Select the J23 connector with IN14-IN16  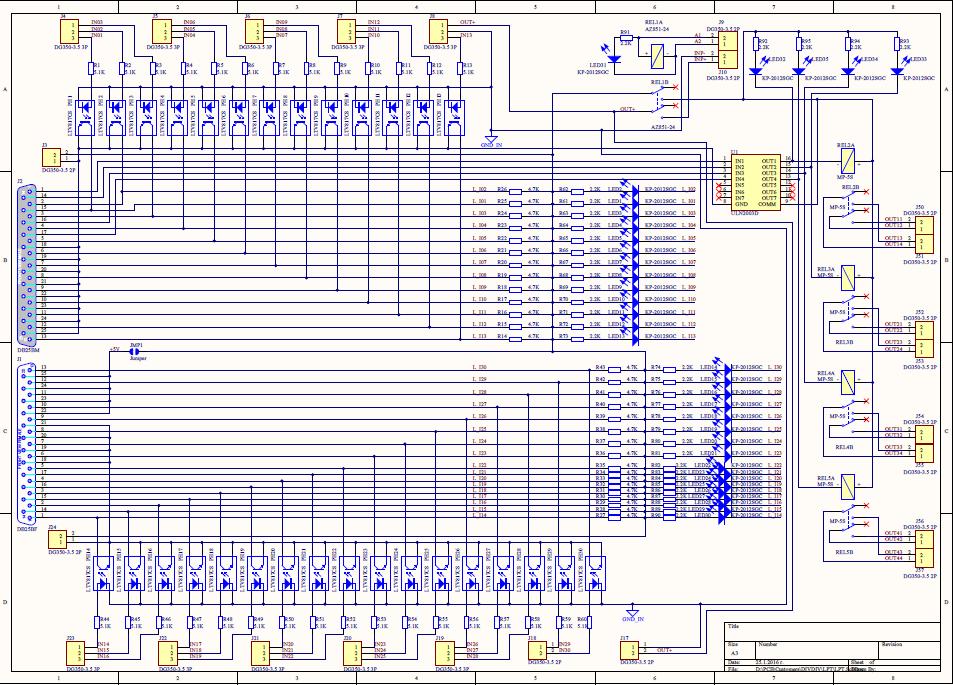pos(76,653)
